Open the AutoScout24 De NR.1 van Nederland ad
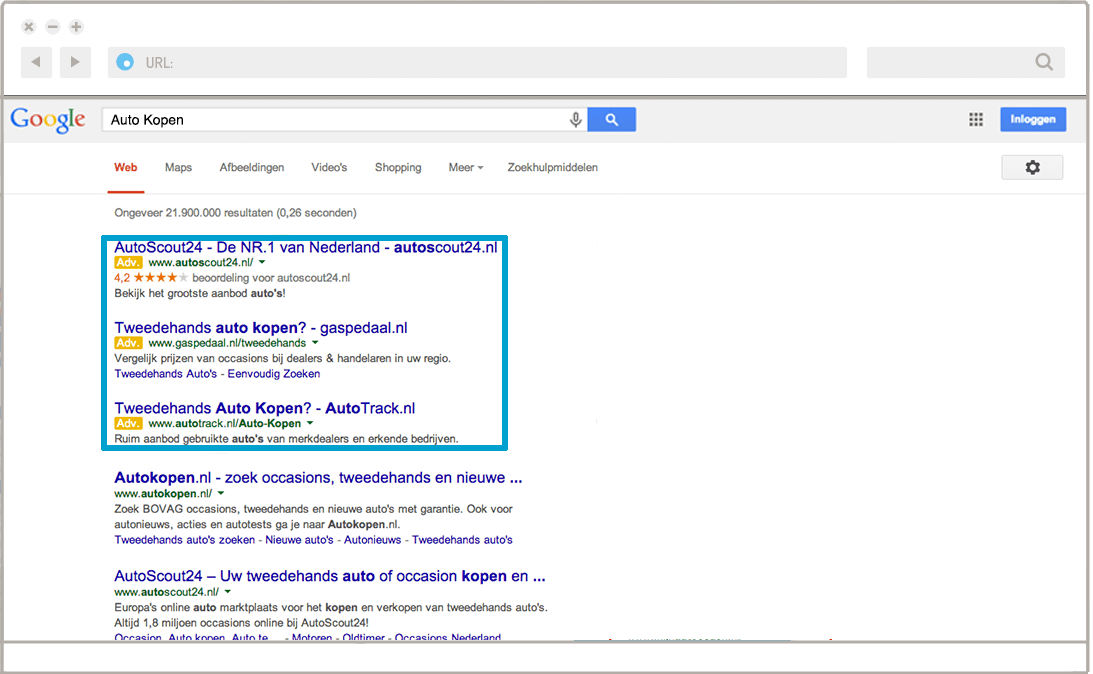The image size is (1093, 674). click(306, 247)
